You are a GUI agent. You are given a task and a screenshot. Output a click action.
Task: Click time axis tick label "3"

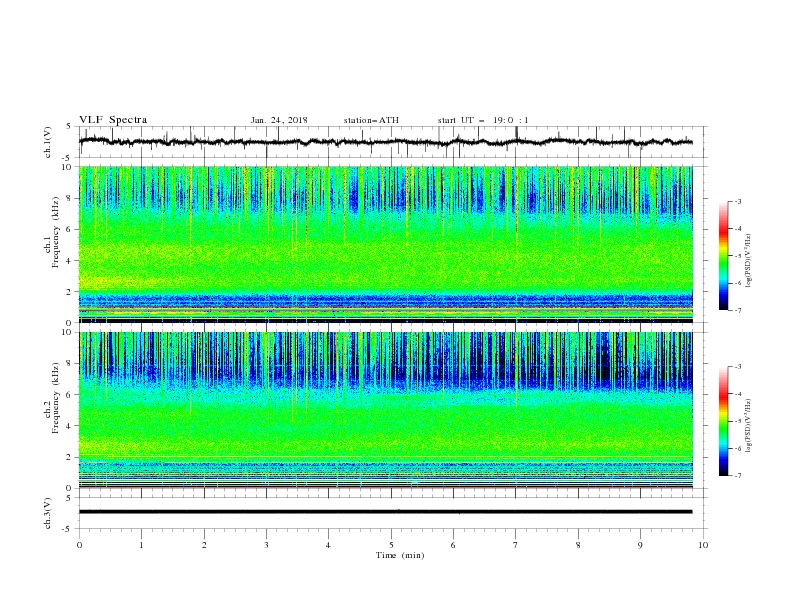(x=266, y=545)
